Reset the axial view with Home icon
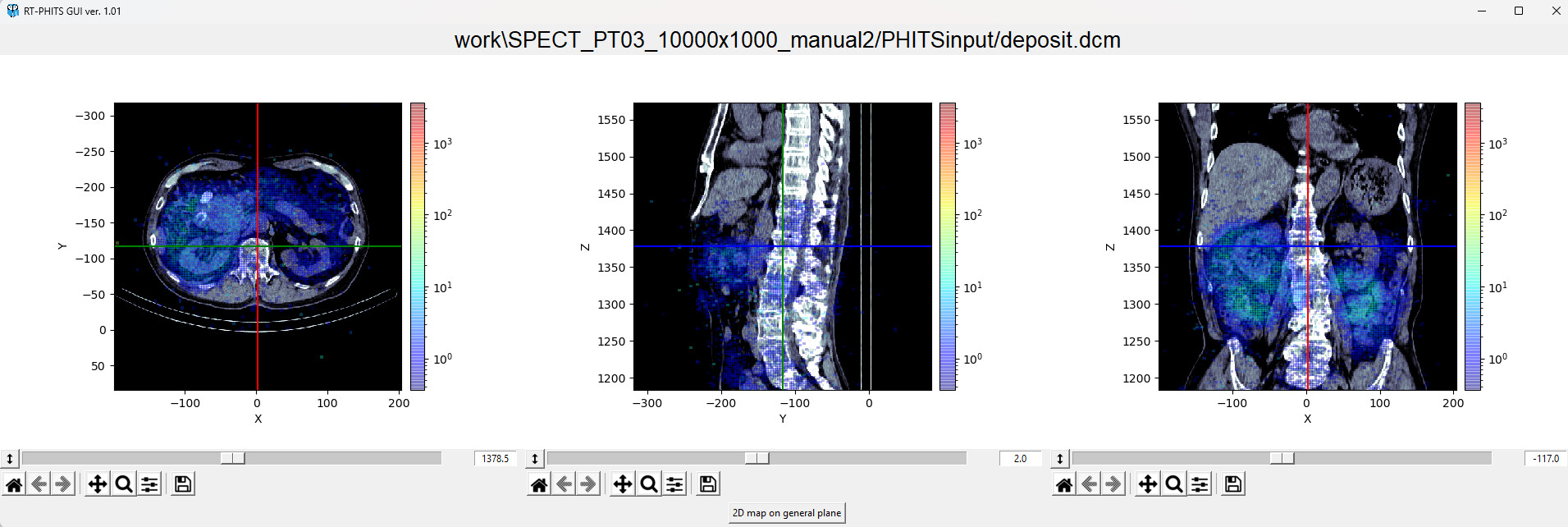Viewport: 1568px width, 527px height. [14, 484]
